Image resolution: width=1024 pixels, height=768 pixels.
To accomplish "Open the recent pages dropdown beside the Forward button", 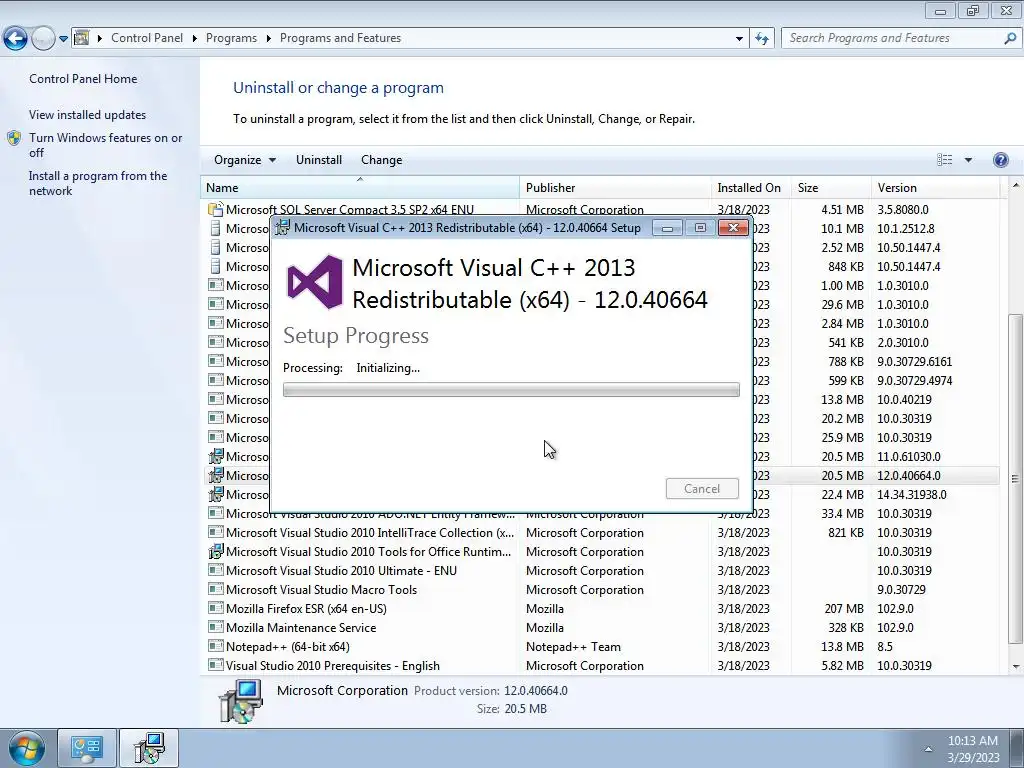I will point(63,39).
